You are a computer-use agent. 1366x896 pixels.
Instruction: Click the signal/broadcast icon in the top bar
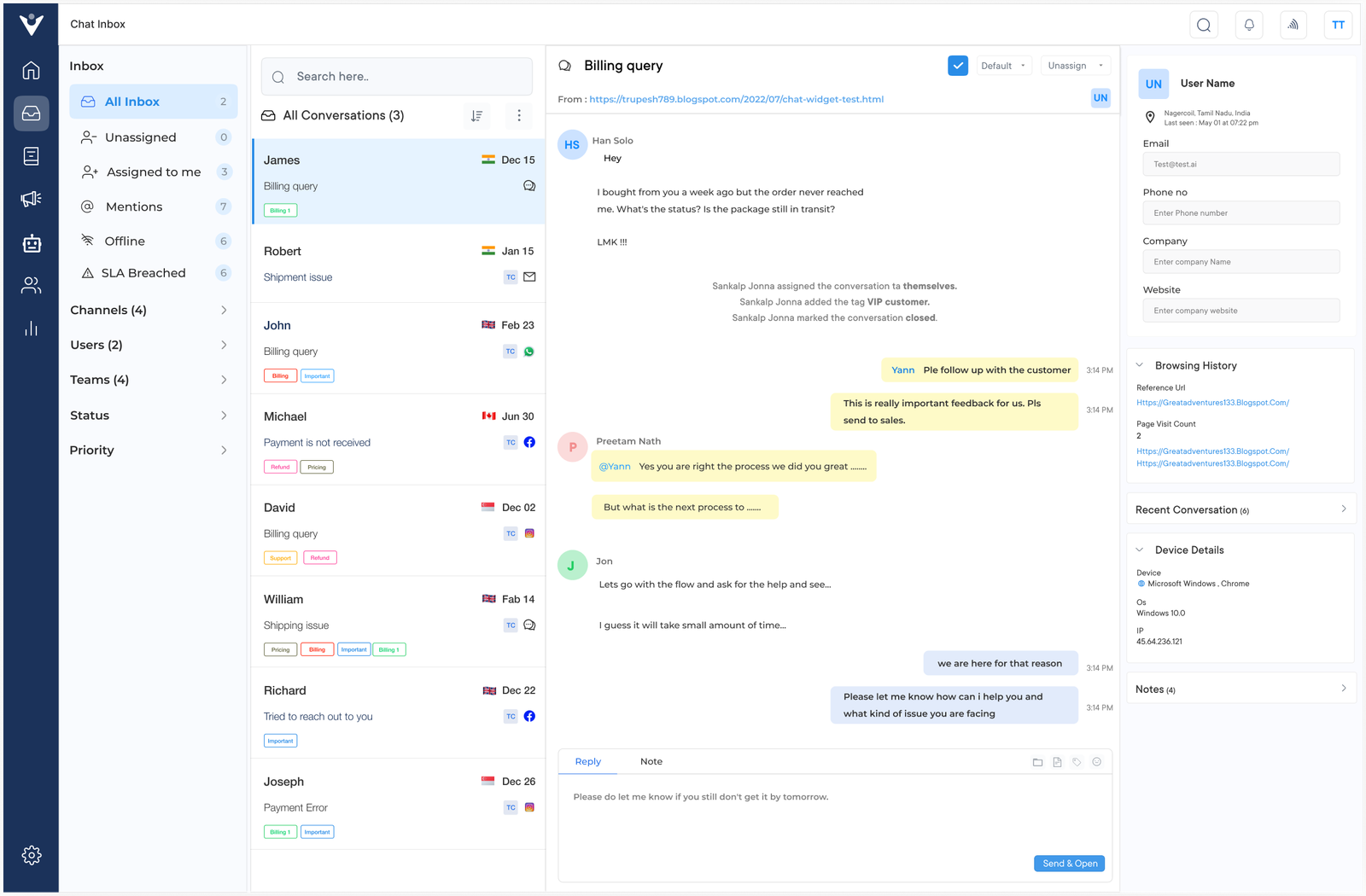click(1293, 25)
